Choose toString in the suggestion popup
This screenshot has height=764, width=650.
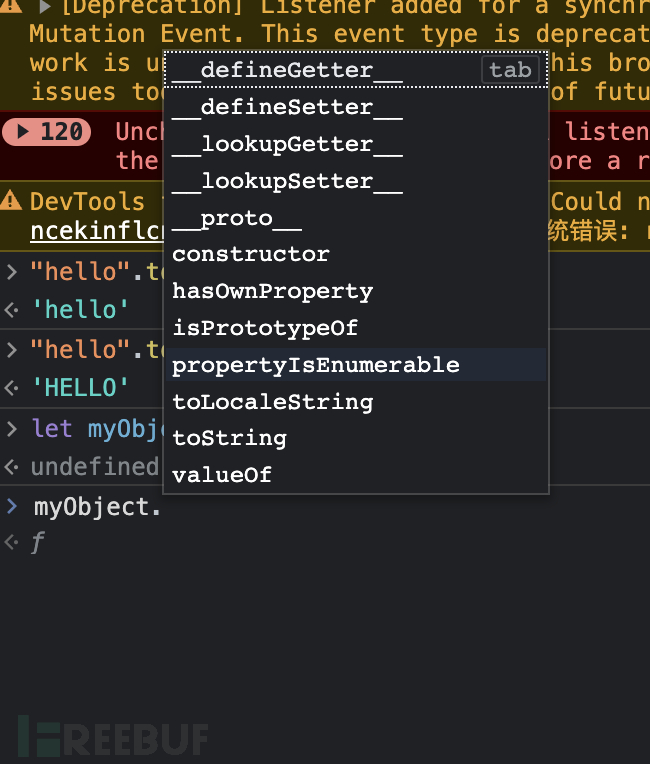click(x=230, y=438)
